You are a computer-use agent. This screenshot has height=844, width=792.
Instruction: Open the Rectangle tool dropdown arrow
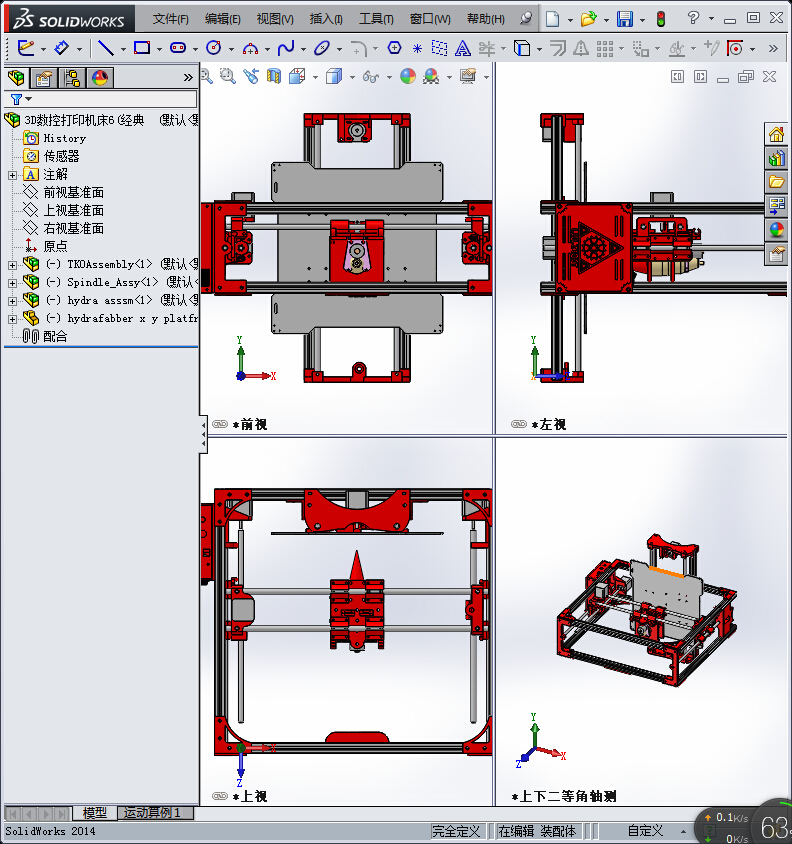click(159, 50)
